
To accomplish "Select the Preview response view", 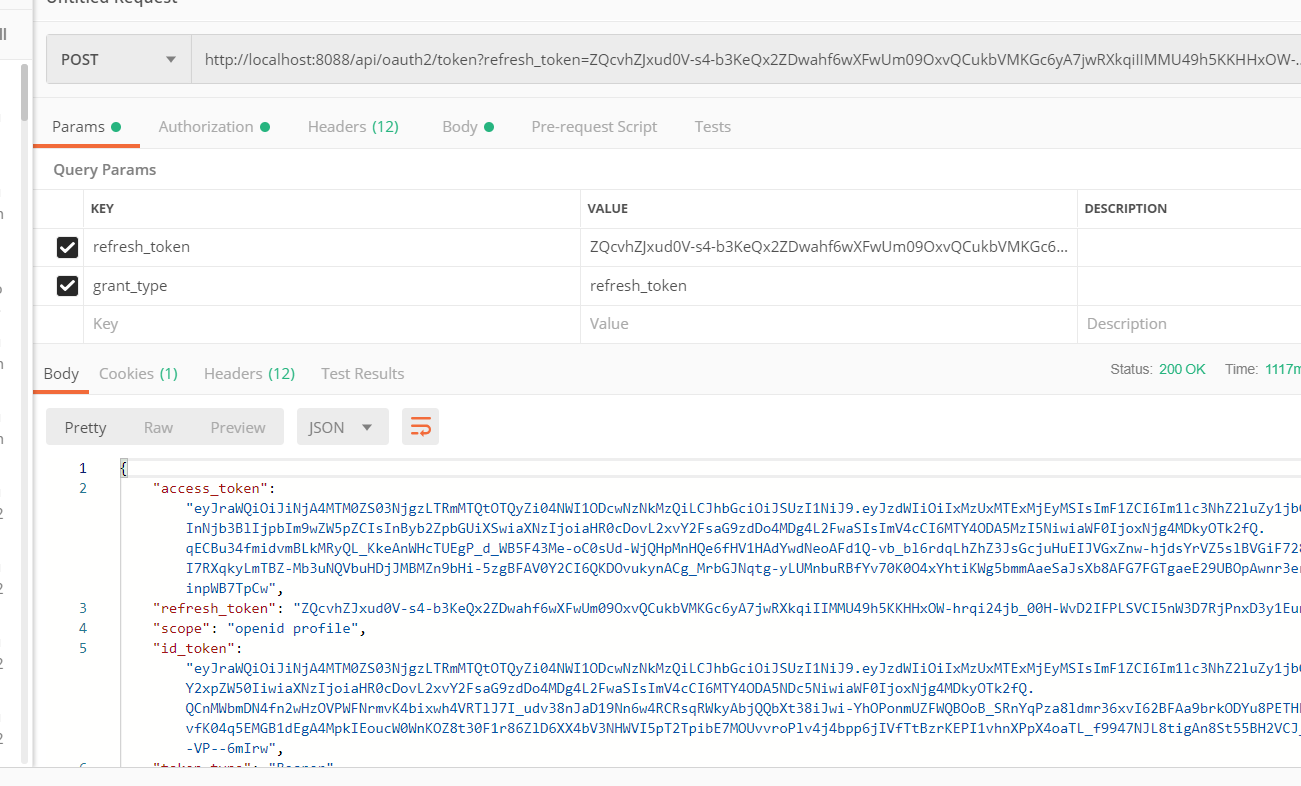I will point(238,427).
